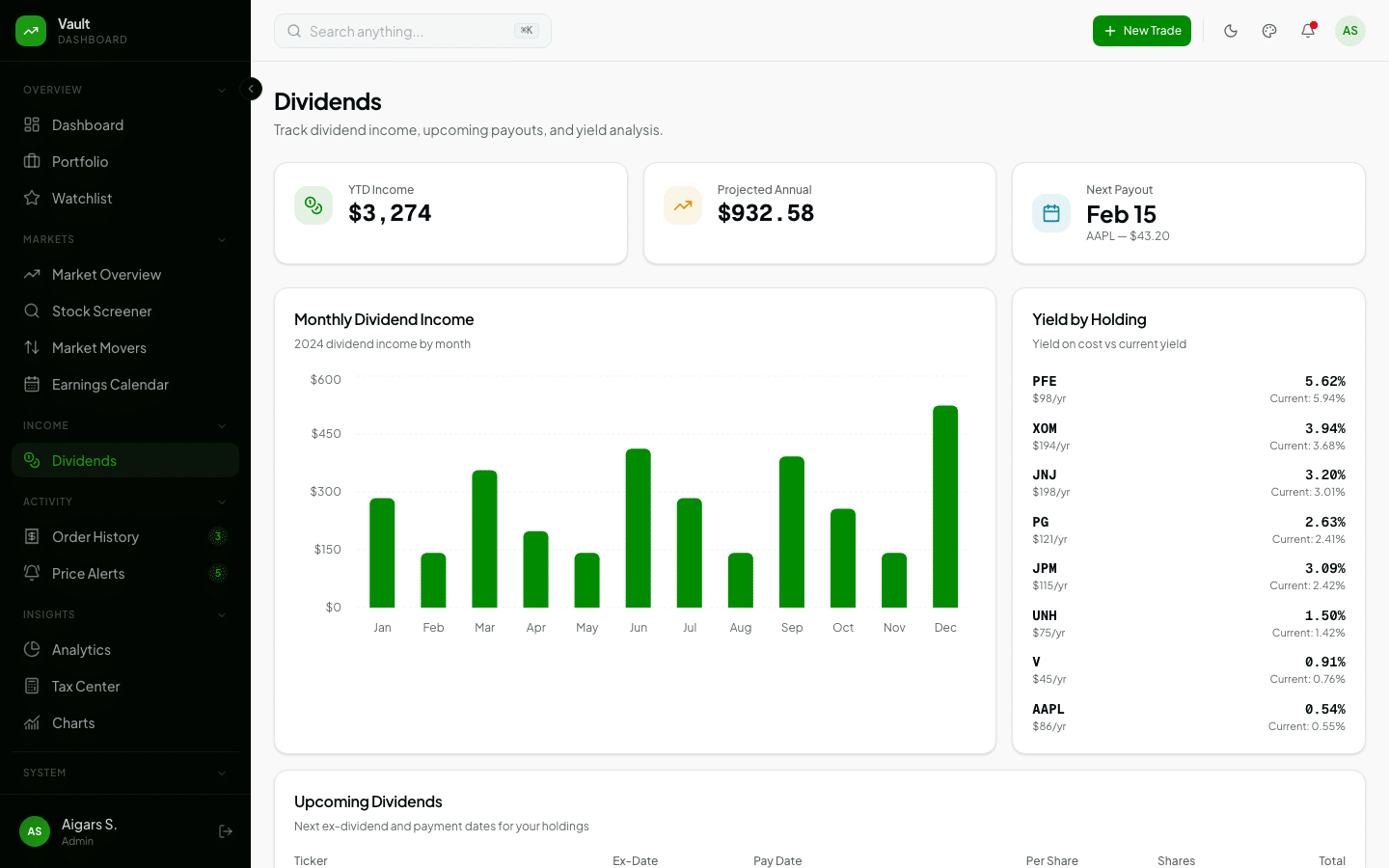The width and height of the screenshot is (1389, 868).
Task: Collapse the sidebar with the arrow button
Action: pyautogui.click(x=251, y=89)
